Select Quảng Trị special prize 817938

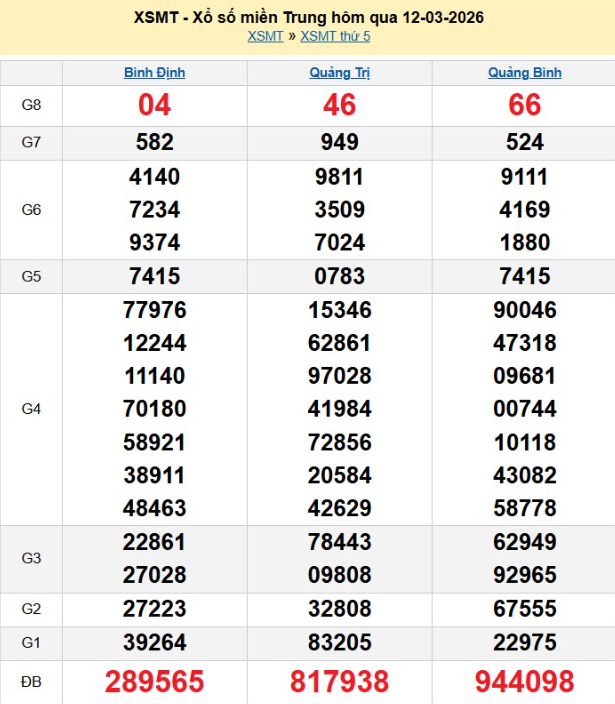(x=340, y=682)
